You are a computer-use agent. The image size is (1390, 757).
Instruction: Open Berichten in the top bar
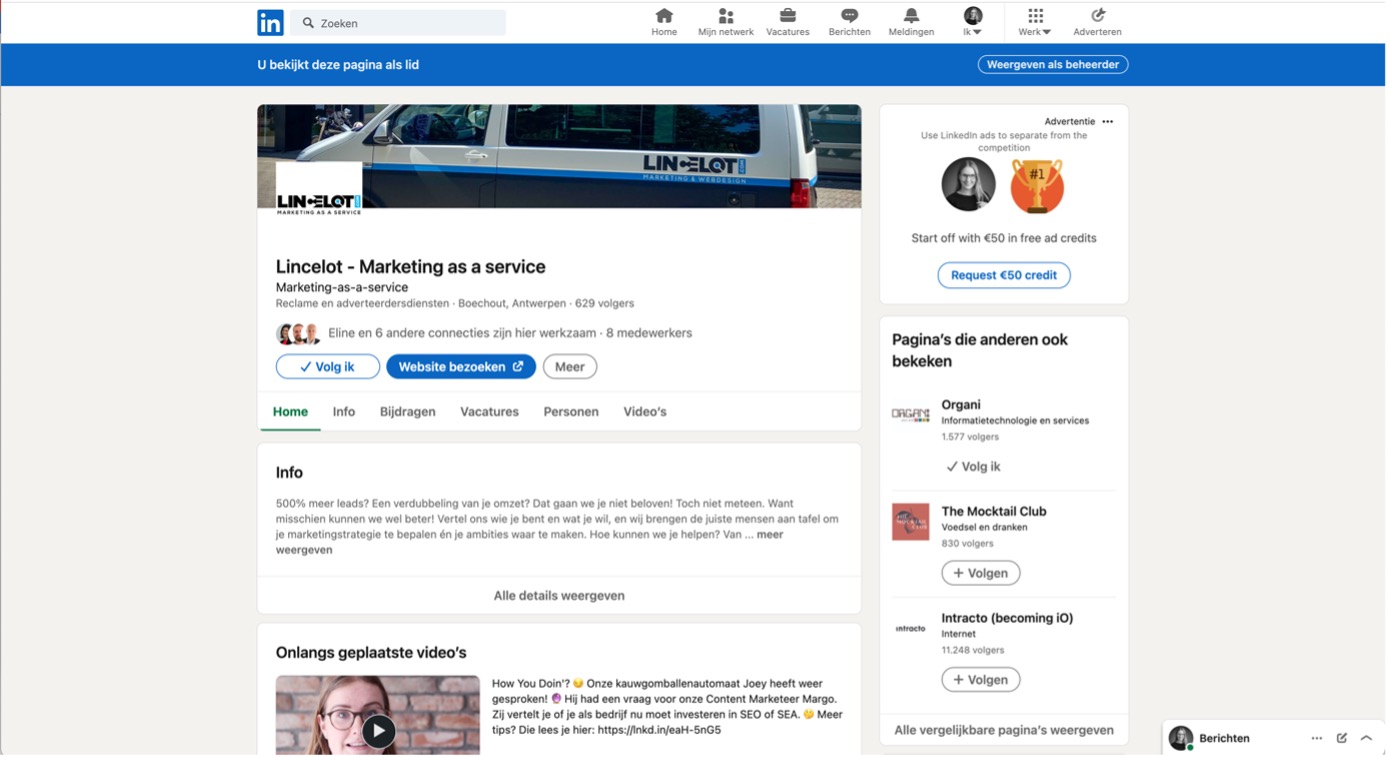849,22
